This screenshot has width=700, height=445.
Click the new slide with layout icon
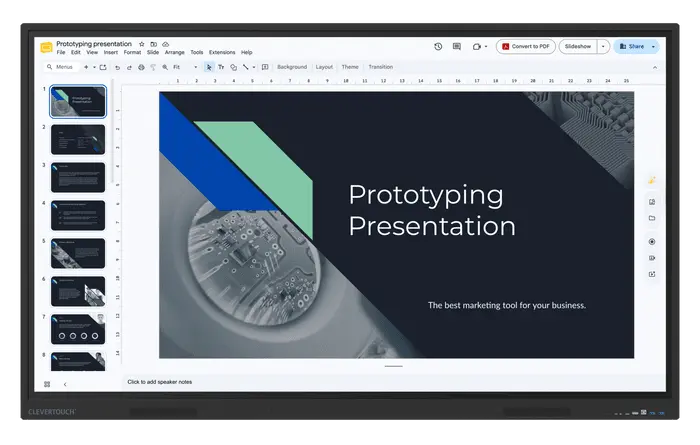point(103,67)
